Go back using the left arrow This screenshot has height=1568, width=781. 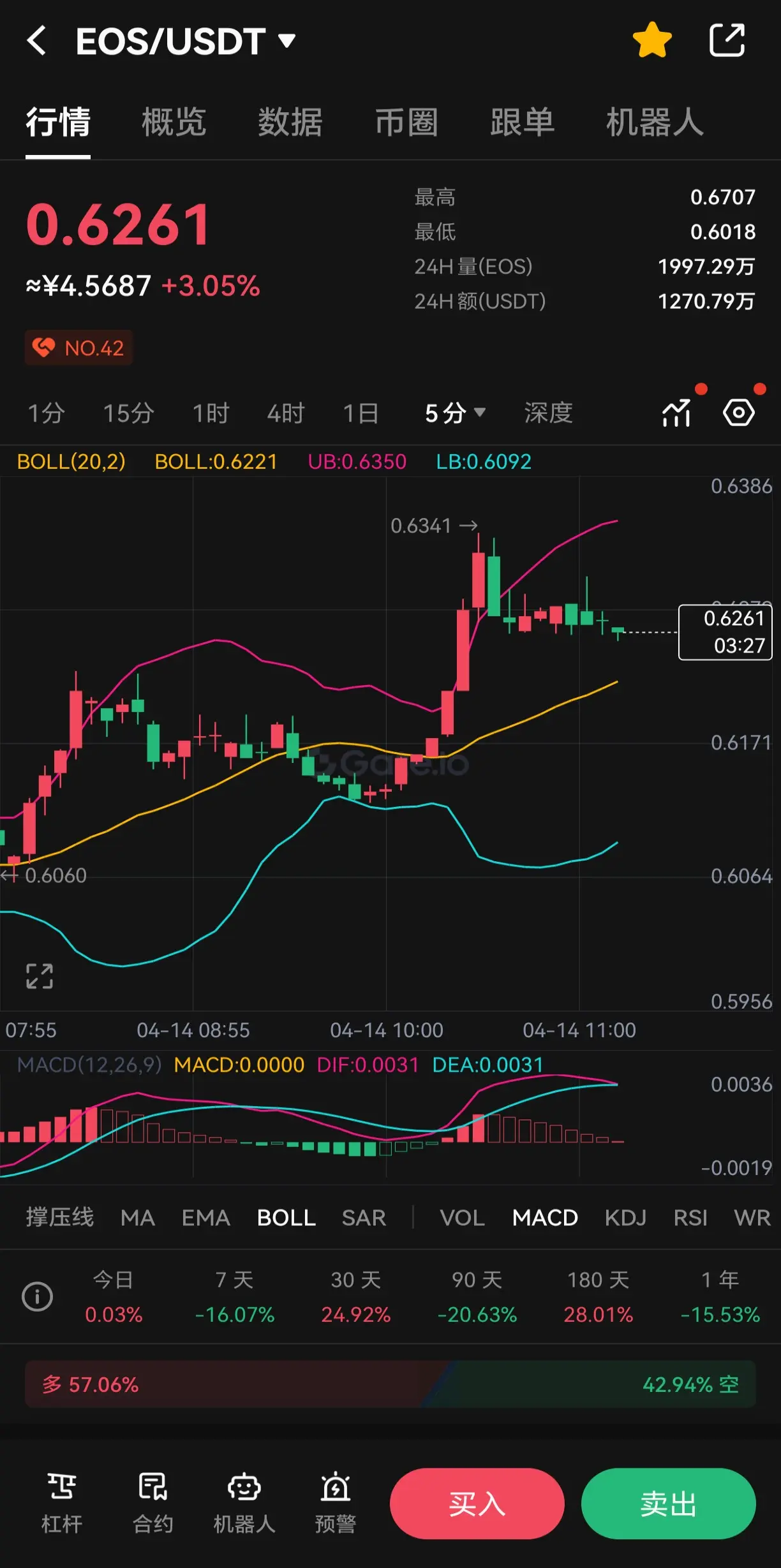[x=37, y=41]
